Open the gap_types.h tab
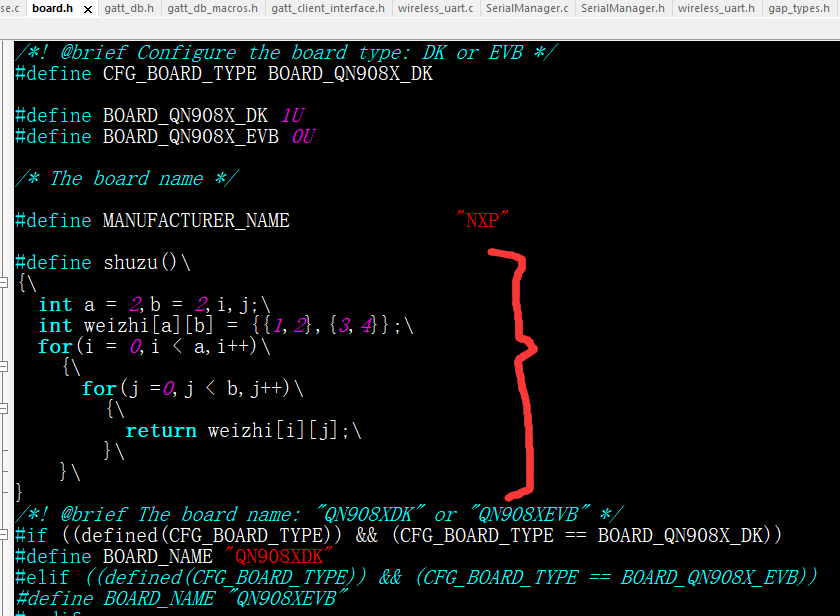This screenshot has height=616, width=840. [799, 9]
